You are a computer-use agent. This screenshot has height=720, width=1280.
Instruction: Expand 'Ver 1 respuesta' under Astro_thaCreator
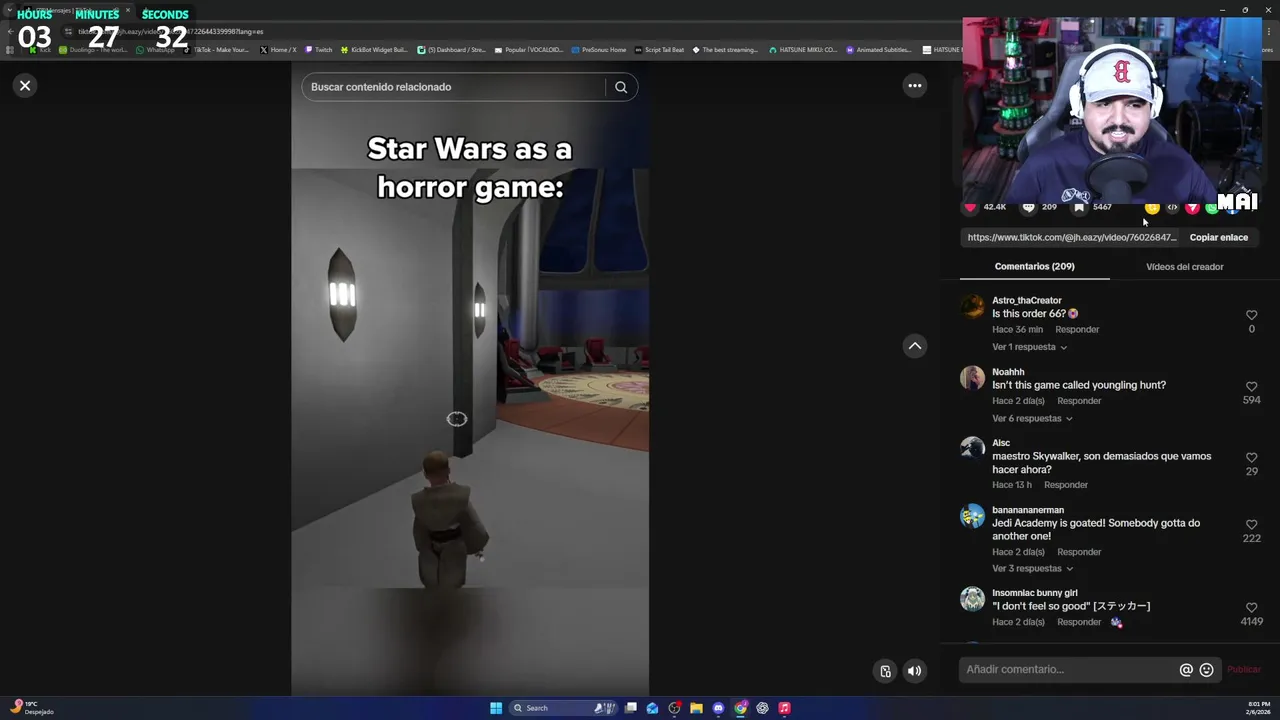tap(1029, 347)
